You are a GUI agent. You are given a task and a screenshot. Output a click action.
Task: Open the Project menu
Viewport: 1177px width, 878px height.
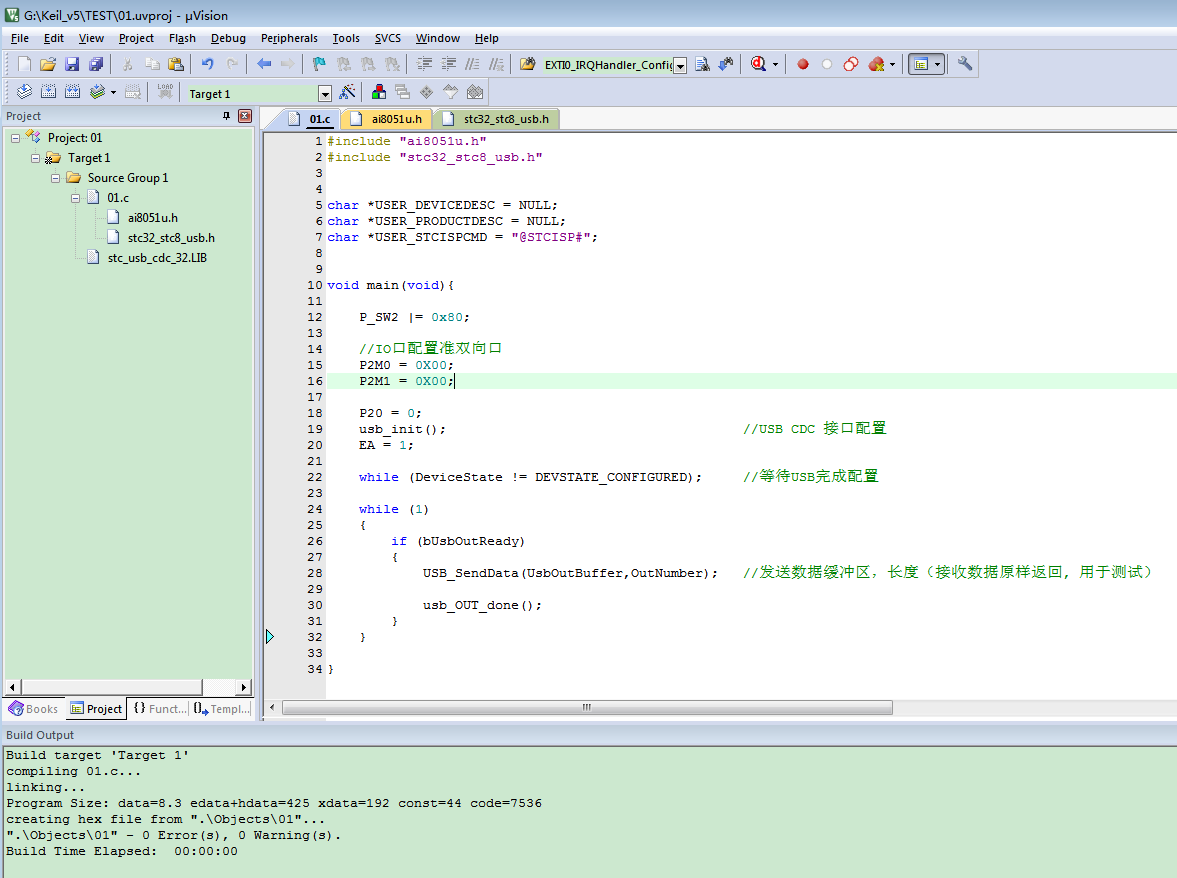pyautogui.click(x=136, y=38)
